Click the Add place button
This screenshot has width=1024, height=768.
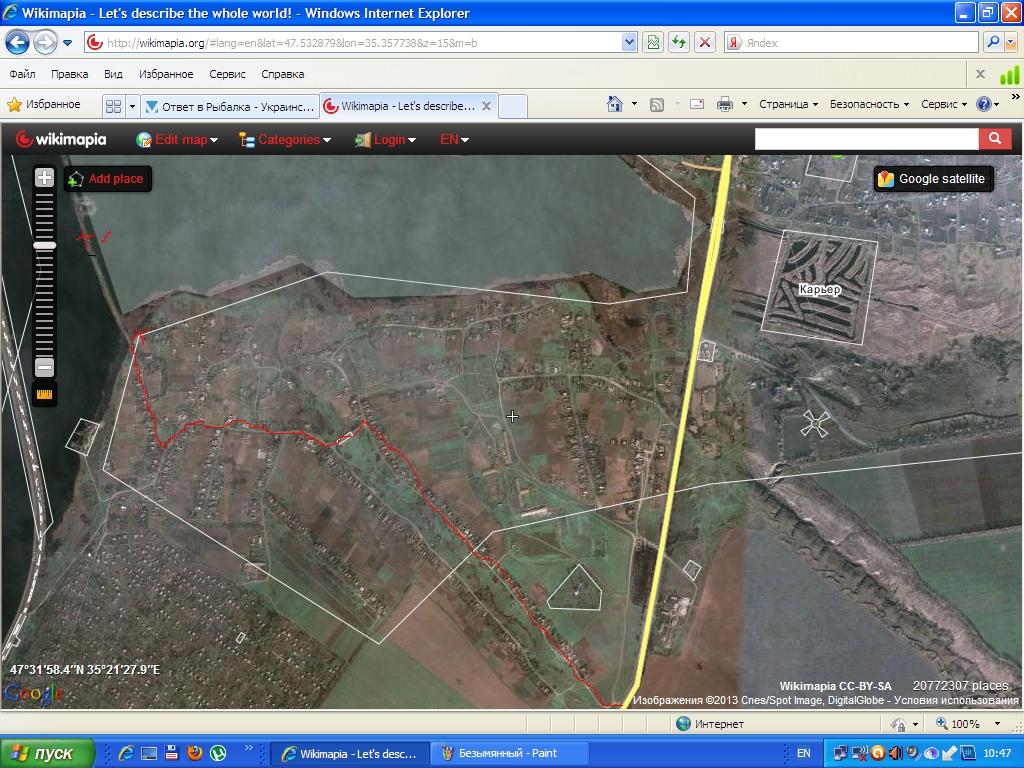(x=107, y=179)
